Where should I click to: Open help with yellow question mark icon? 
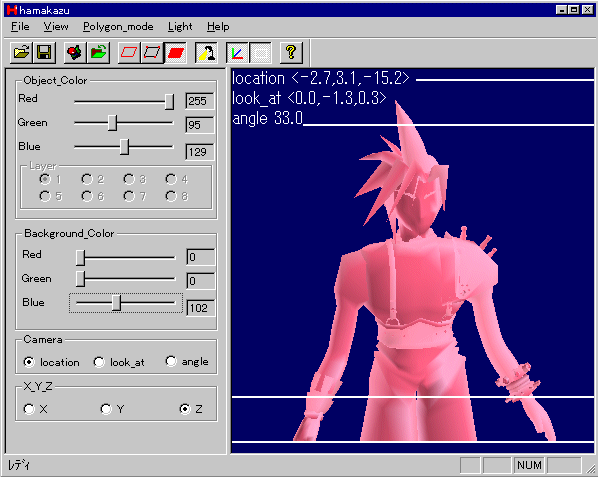[x=291, y=53]
